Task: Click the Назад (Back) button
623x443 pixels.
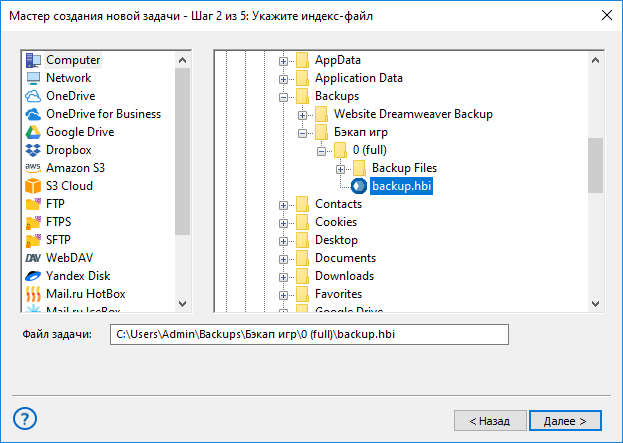Action: coord(490,419)
